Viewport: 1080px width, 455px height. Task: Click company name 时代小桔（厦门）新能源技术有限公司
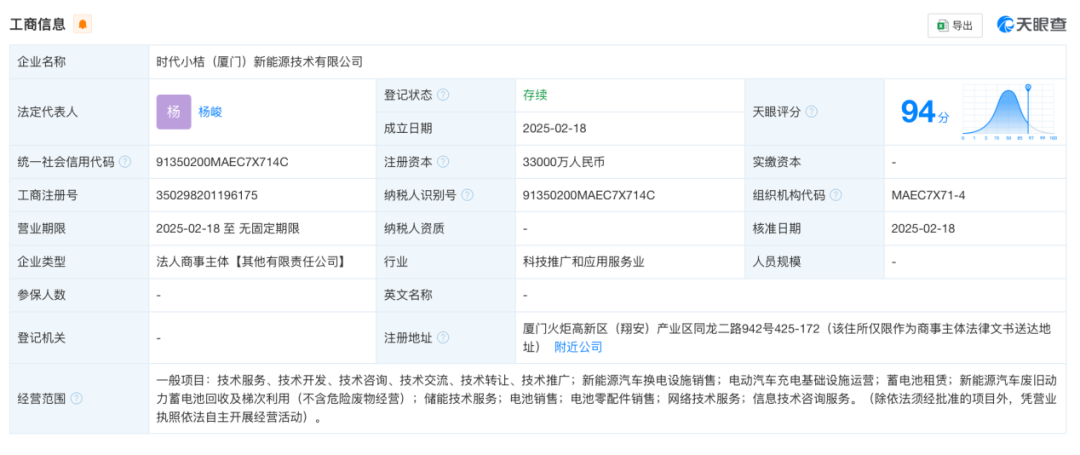(x=259, y=62)
